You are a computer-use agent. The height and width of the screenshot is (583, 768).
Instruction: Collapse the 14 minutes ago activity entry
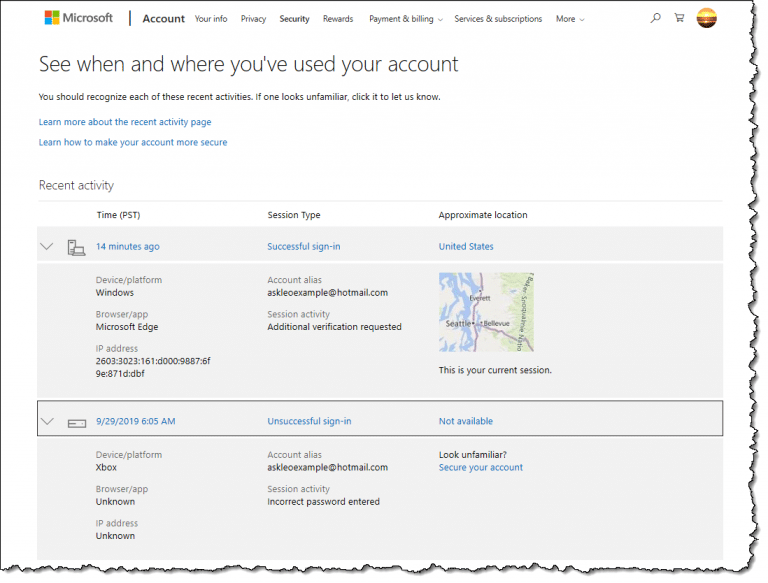[46, 247]
